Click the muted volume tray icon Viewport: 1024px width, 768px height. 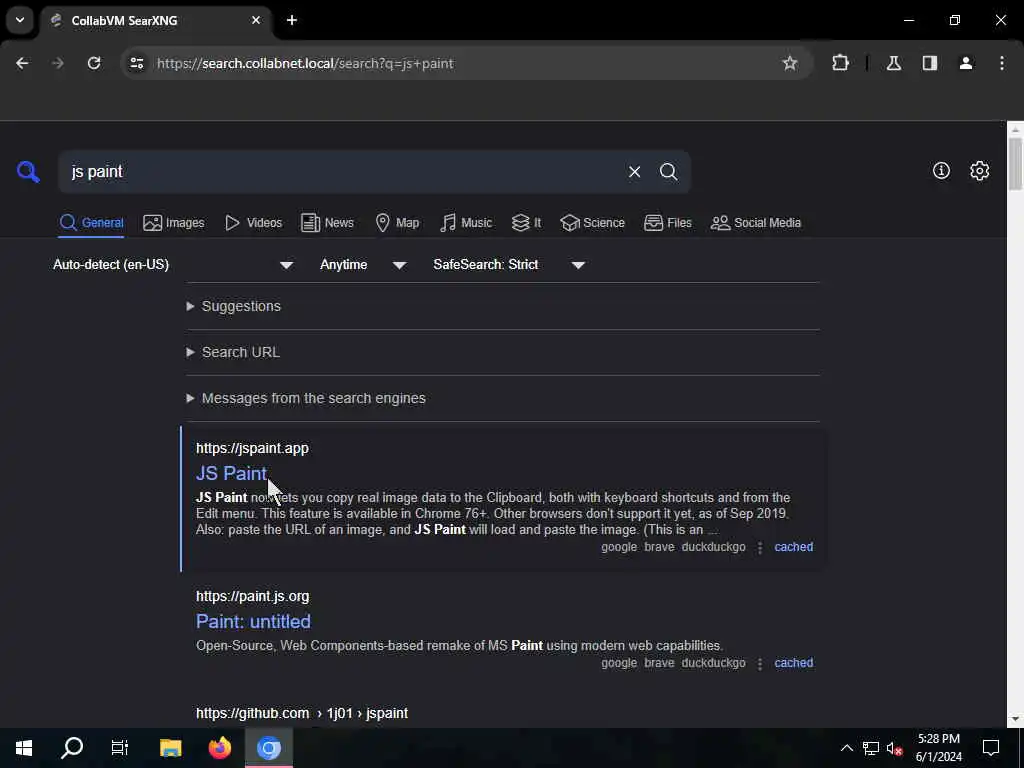point(894,748)
